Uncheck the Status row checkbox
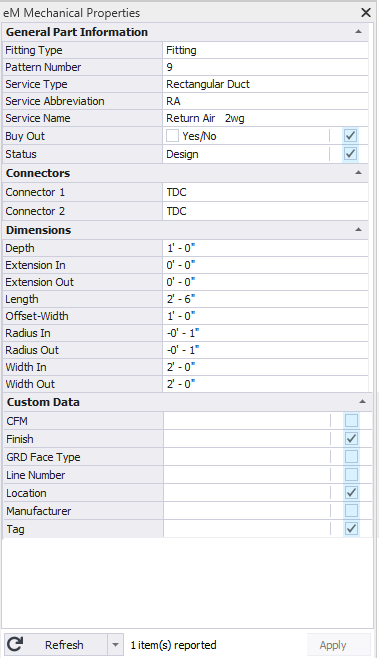This screenshot has width=379, height=658. click(350, 154)
